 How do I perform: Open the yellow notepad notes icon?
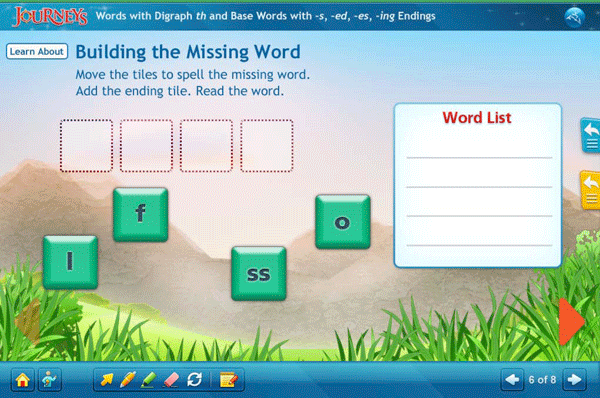point(228,380)
